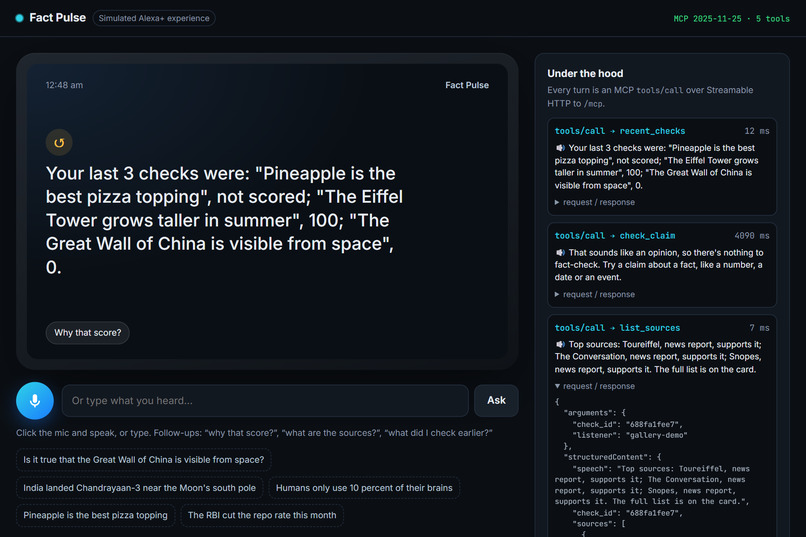The image size is (806, 537).
Task: Click the "arguments": { JSON line
Action: pos(594,413)
